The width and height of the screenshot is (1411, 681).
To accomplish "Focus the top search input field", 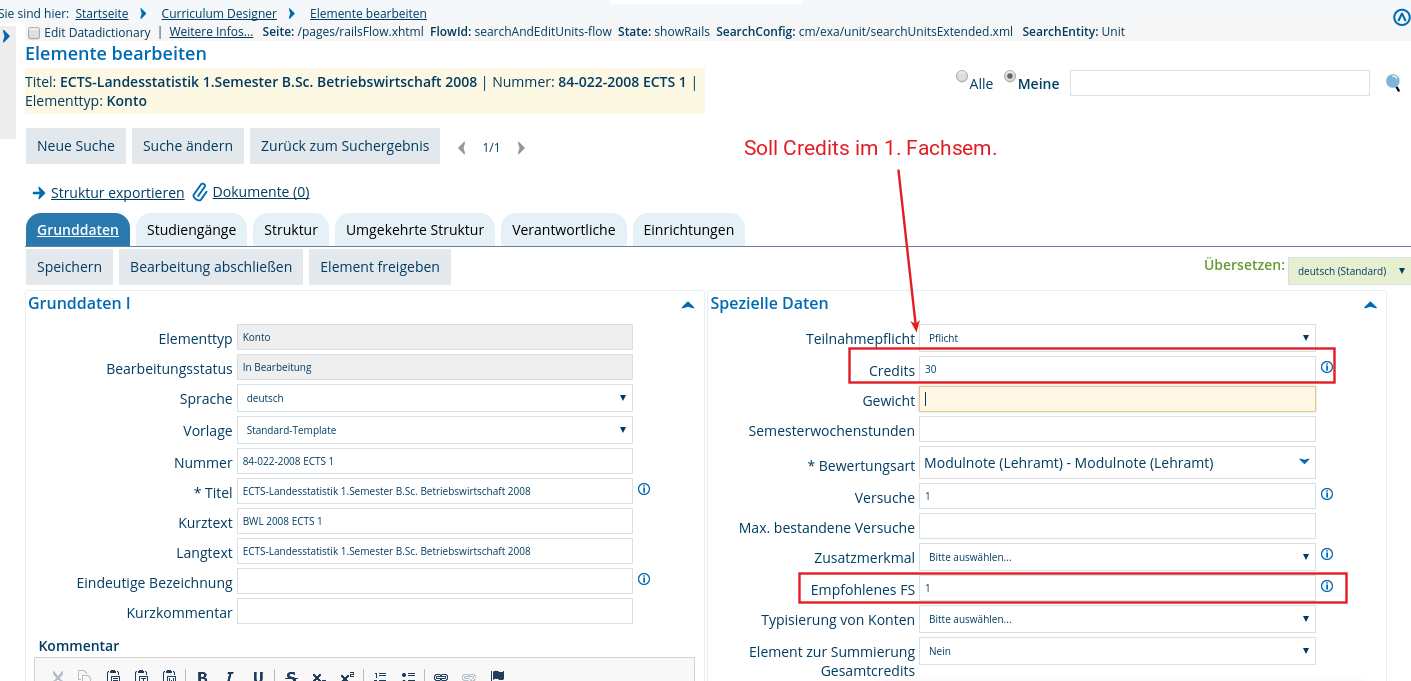I will 1219,83.
